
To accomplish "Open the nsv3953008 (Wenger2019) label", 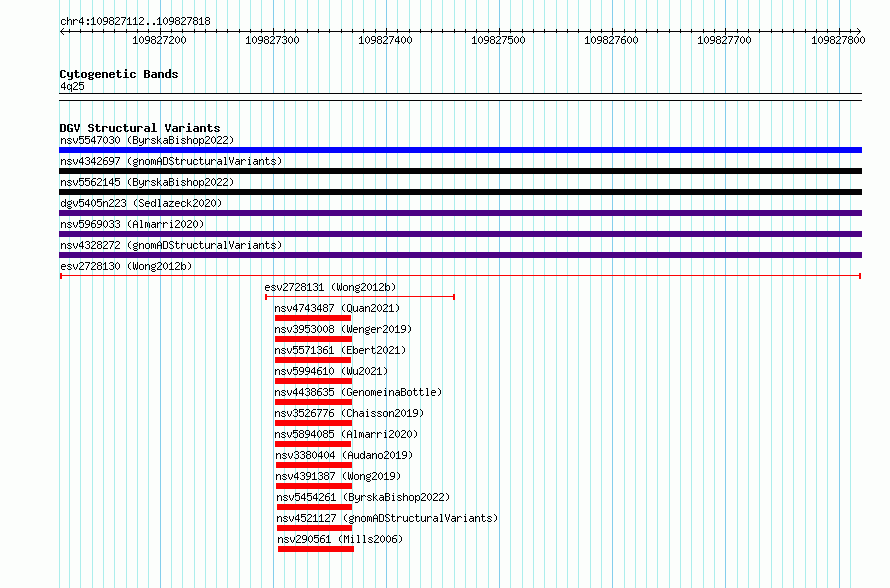I will tap(343, 329).
